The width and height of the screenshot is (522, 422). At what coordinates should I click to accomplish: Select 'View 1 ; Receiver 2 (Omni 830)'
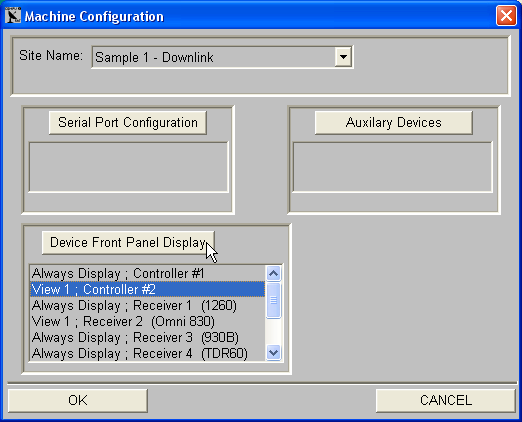tap(147, 321)
